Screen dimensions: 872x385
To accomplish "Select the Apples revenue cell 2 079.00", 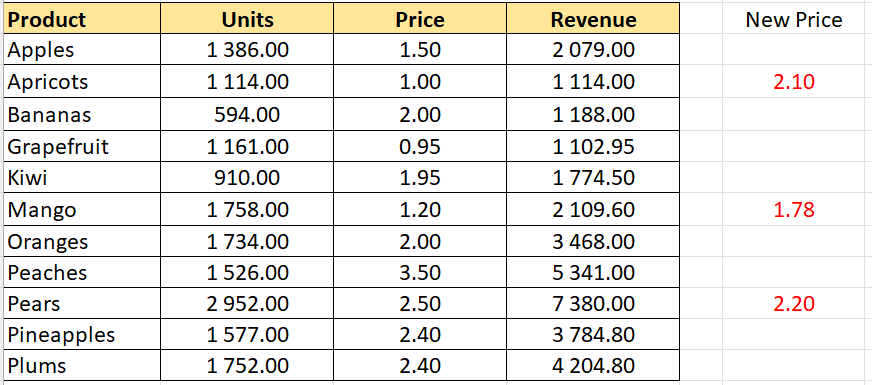I will pyautogui.click(x=593, y=50).
